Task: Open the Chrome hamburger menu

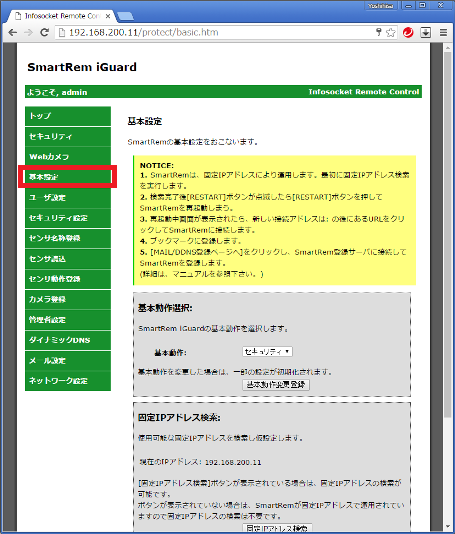Action: coord(443,32)
